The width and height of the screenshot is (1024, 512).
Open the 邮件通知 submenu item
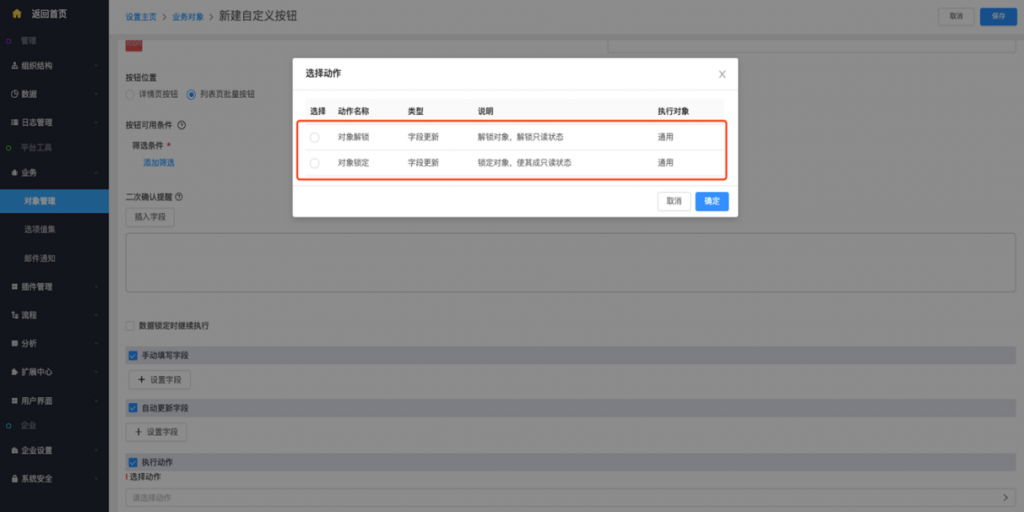coord(40,258)
